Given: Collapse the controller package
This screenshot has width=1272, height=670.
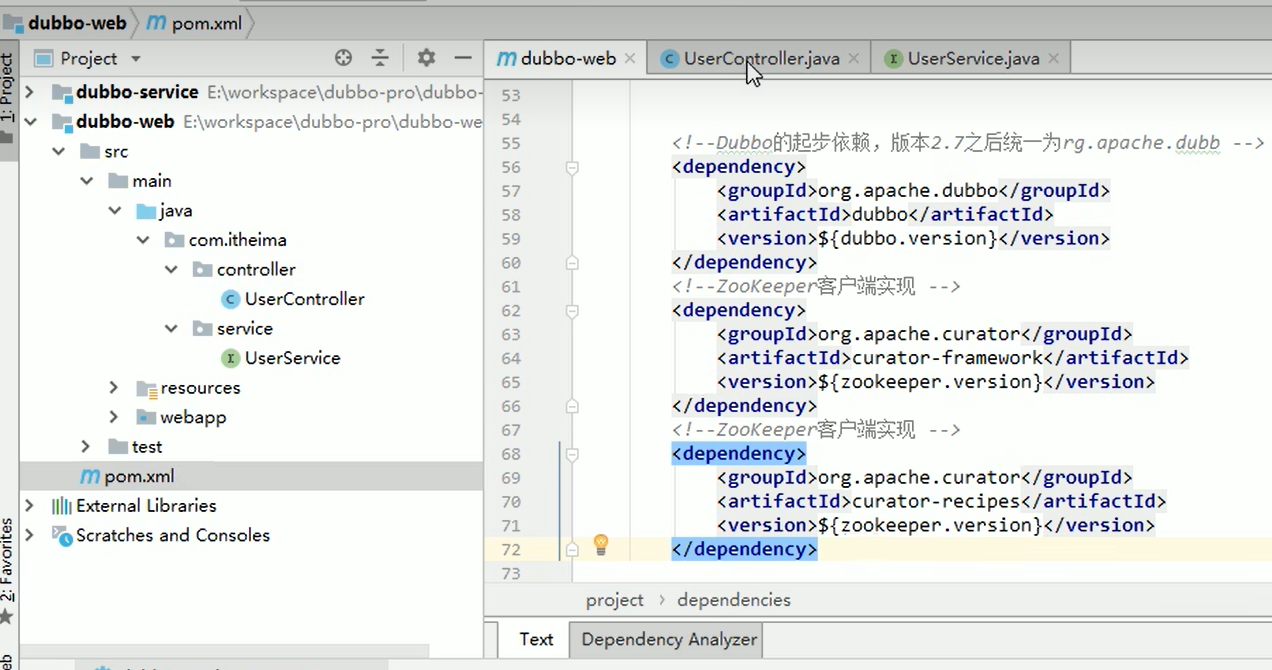Looking at the screenshot, I should 171,270.
